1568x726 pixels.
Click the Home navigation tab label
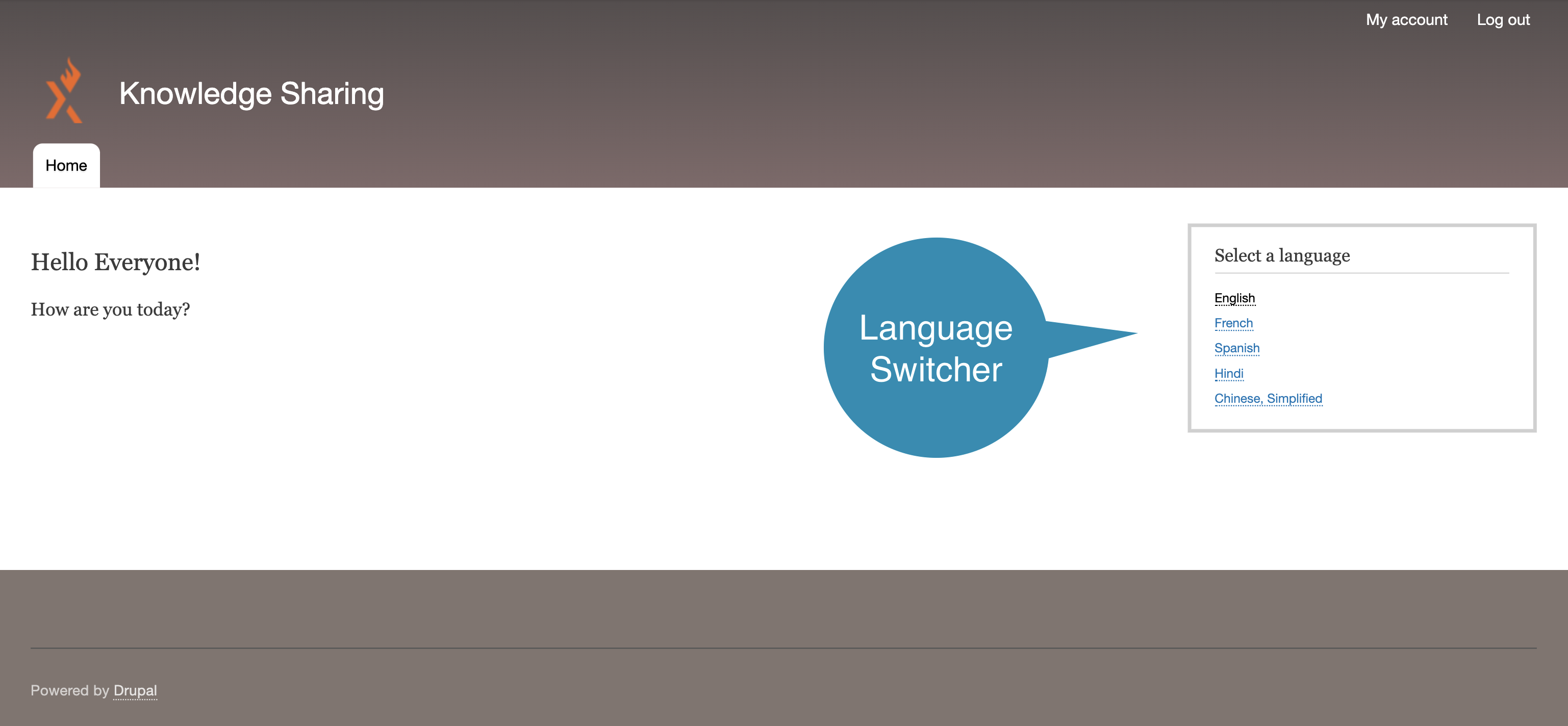(66, 165)
